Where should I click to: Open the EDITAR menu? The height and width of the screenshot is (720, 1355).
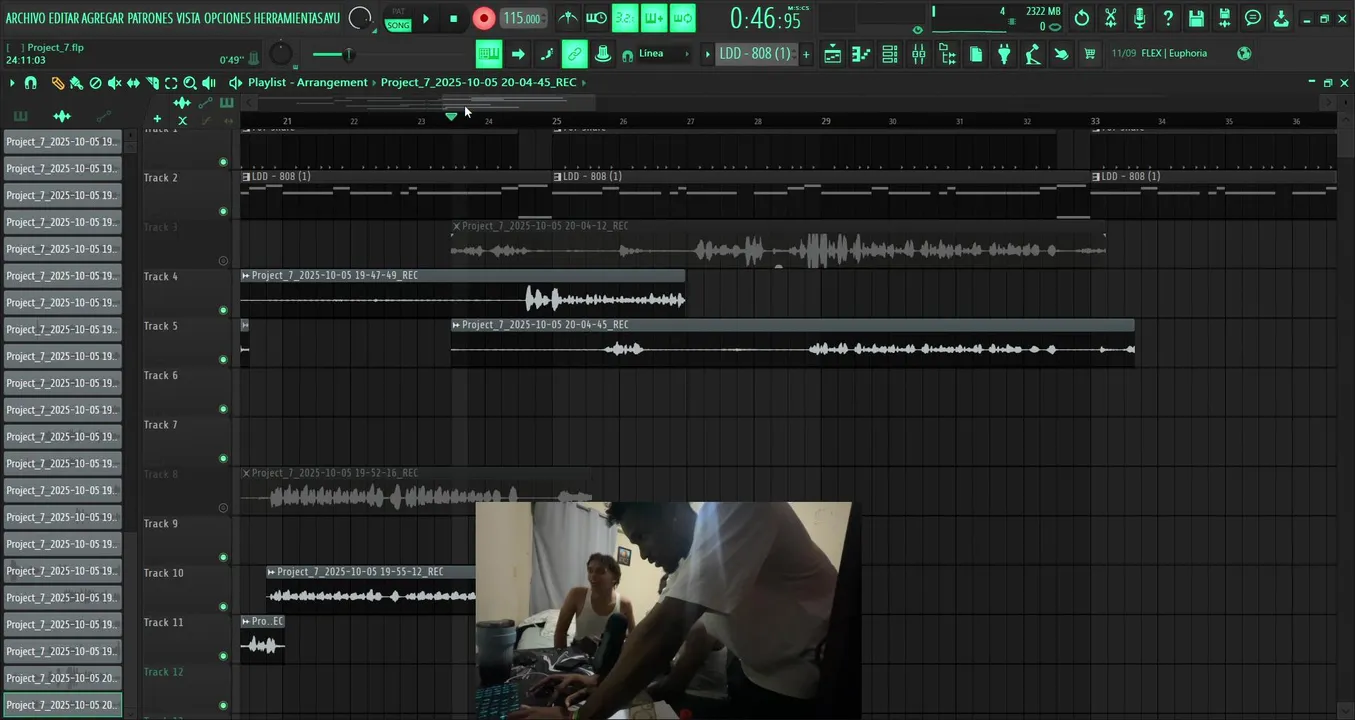63,18
